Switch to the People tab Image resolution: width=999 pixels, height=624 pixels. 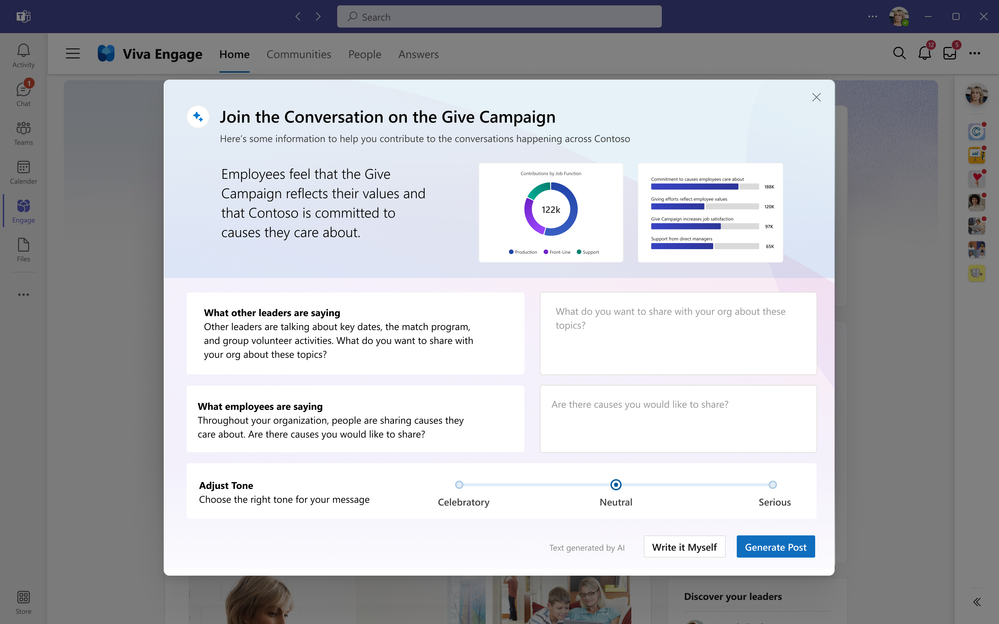[x=364, y=54]
